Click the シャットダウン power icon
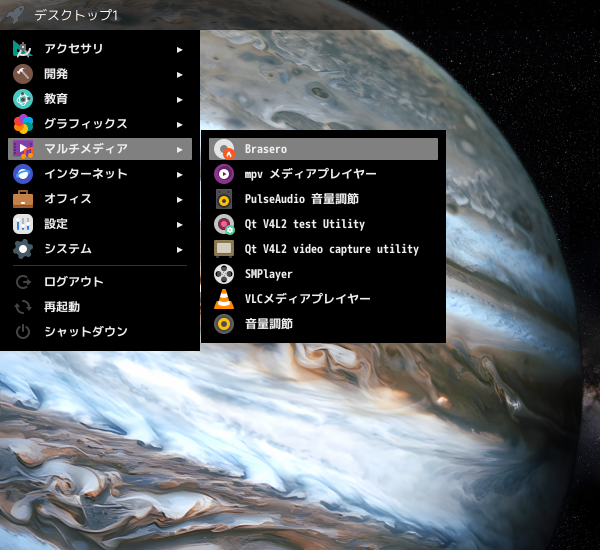The height and width of the screenshot is (550, 600). (x=23, y=332)
